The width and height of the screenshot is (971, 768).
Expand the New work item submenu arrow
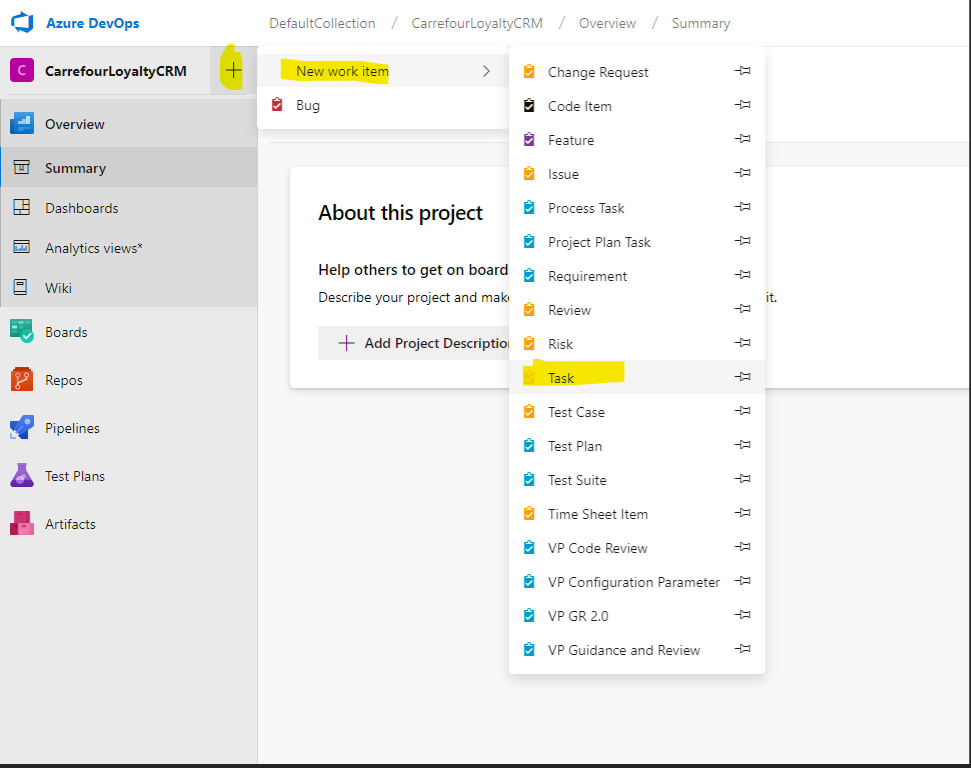point(486,71)
